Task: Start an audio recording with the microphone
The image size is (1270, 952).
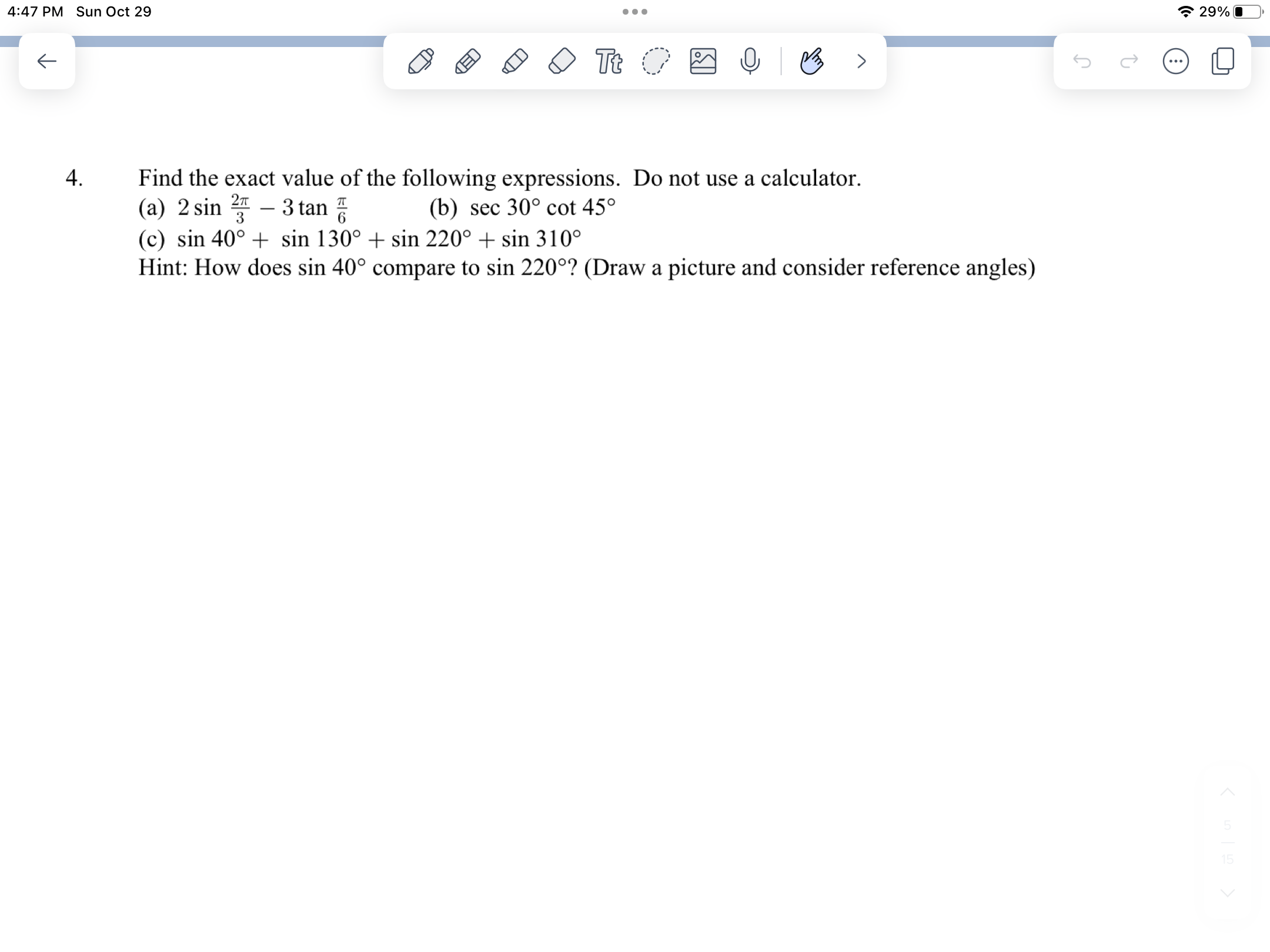Action: click(x=751, y=62)
